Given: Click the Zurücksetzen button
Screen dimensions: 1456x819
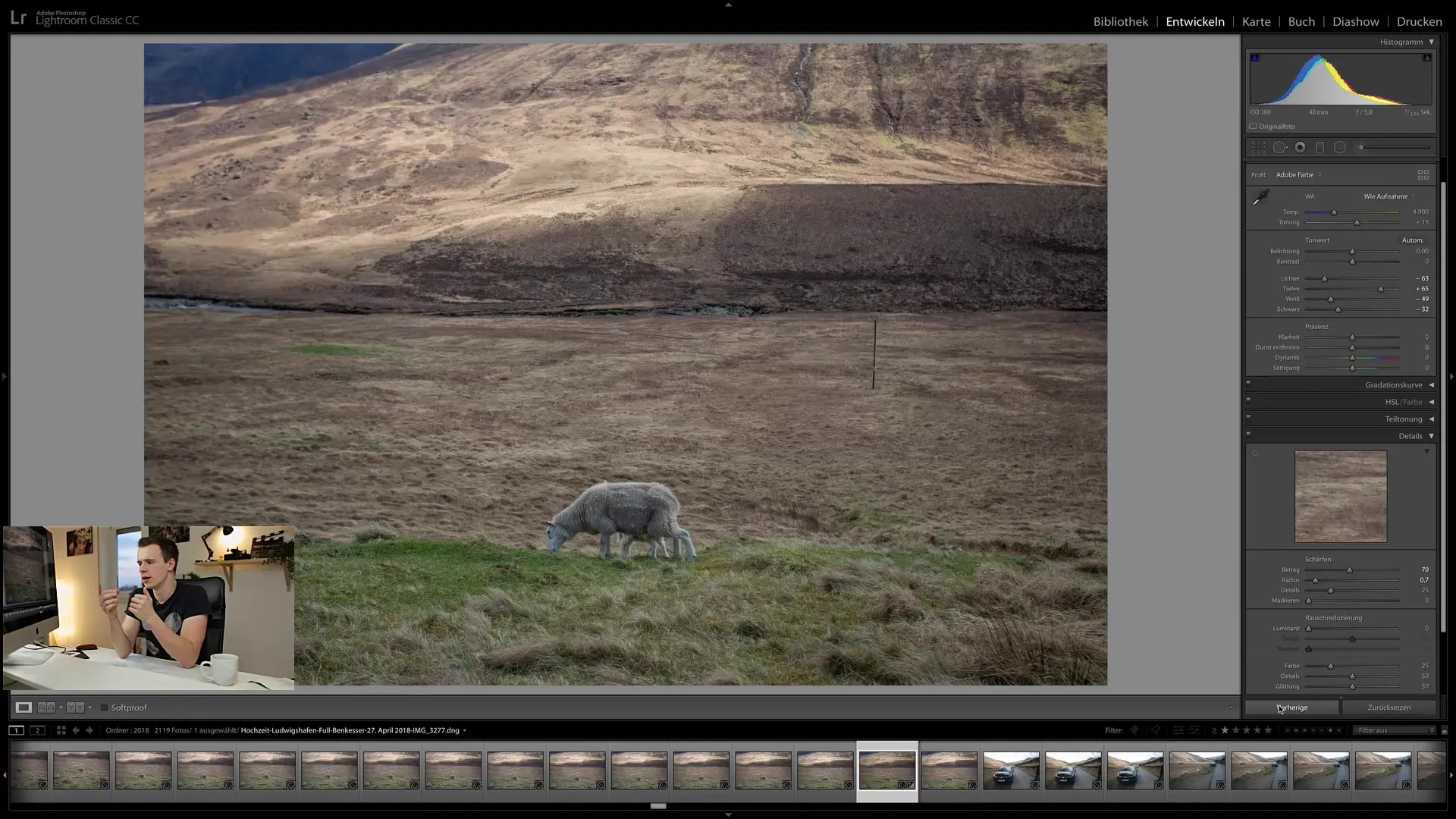Looking at the screenshot, I should point(1389,708).
